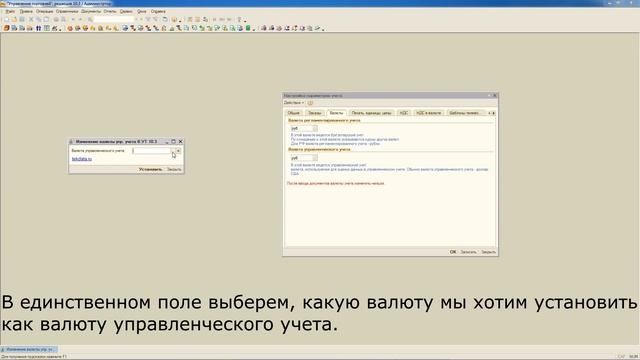640x360 pixels.
Task: Click the Cut toolbar icon
Action: [31, 20]
